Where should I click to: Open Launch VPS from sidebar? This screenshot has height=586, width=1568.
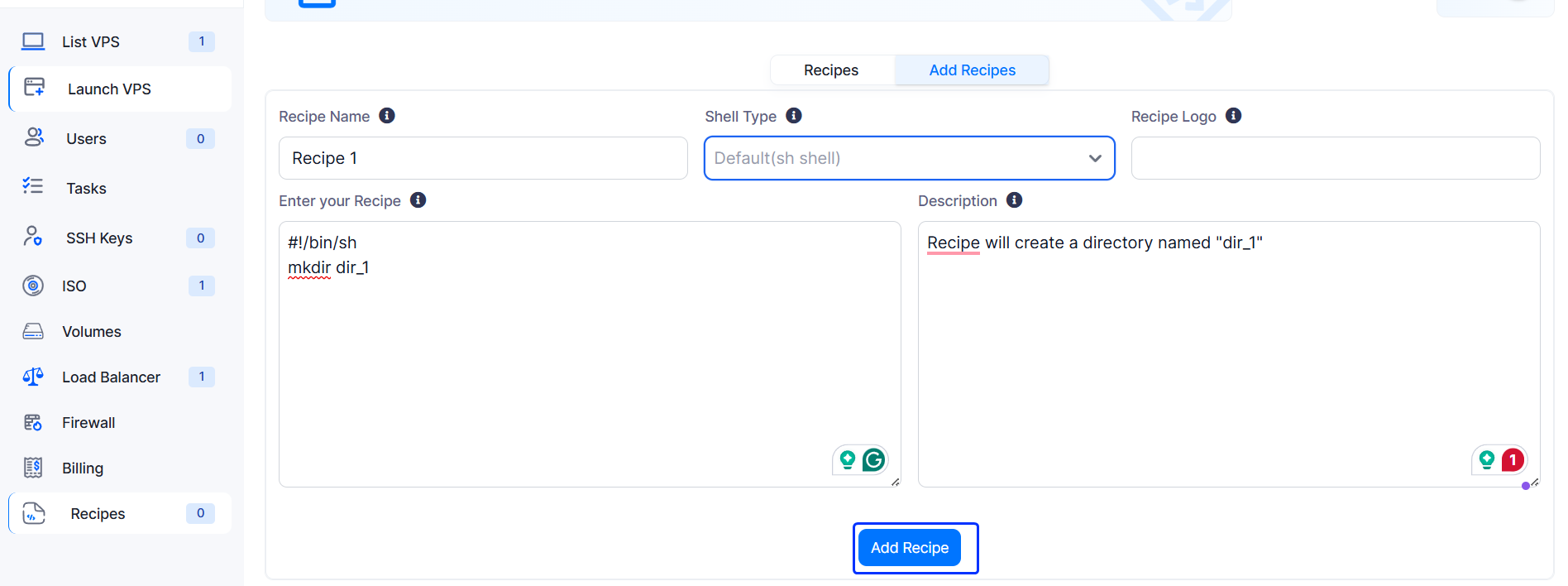[108, 89]
